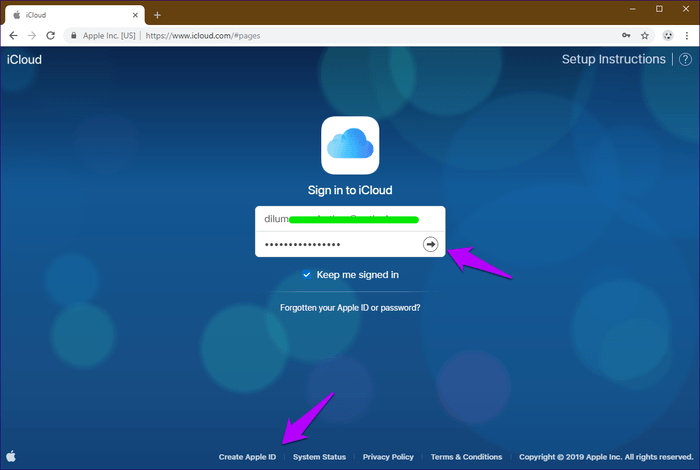
Task: Open Chrome three-dot menu
Action: click(x=687, y=36)
